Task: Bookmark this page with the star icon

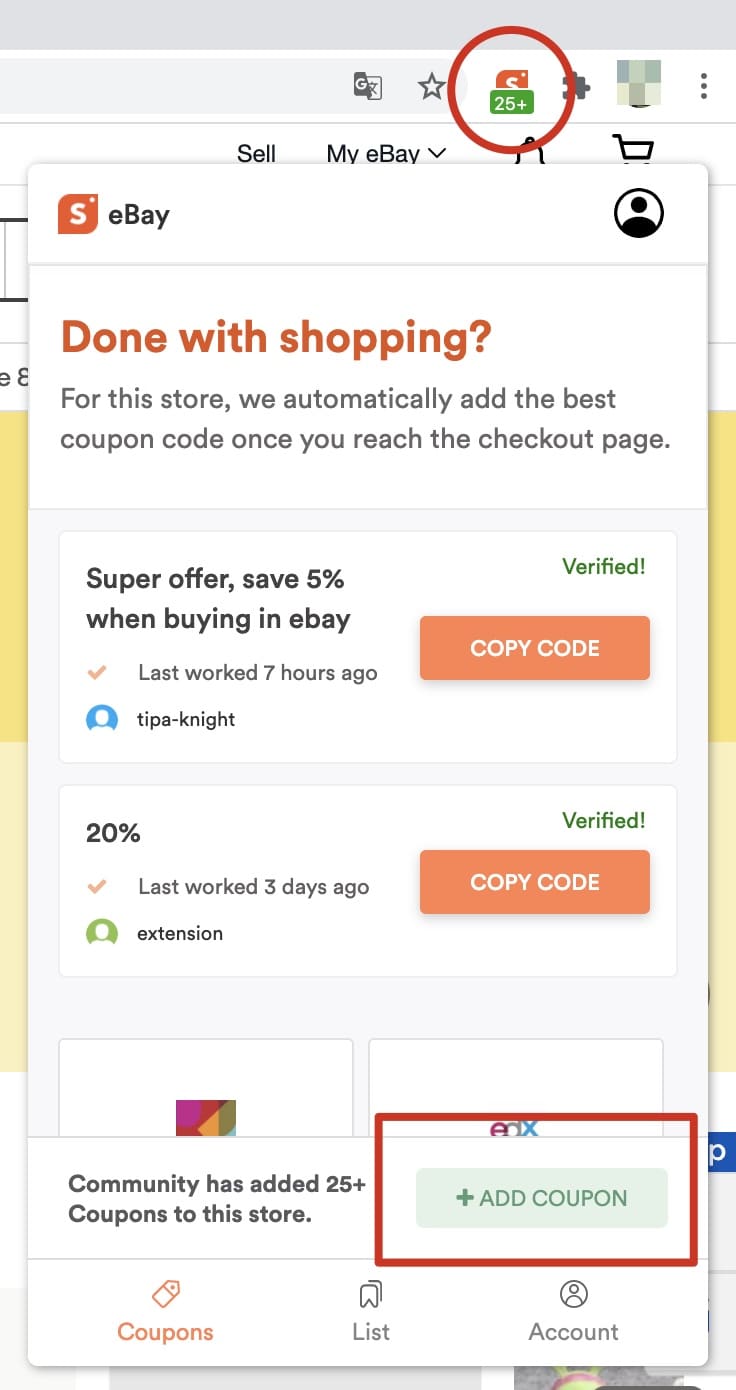Action: 432,85
